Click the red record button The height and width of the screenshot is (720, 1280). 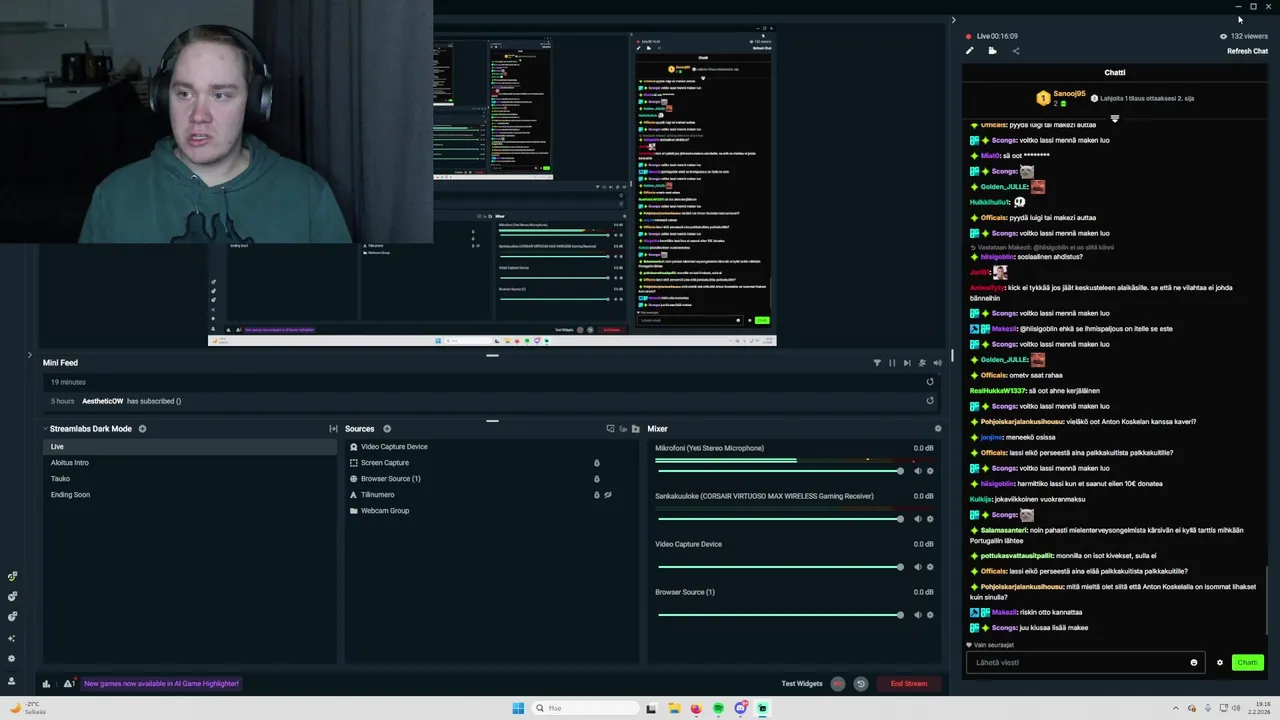[x=838, y=684]
